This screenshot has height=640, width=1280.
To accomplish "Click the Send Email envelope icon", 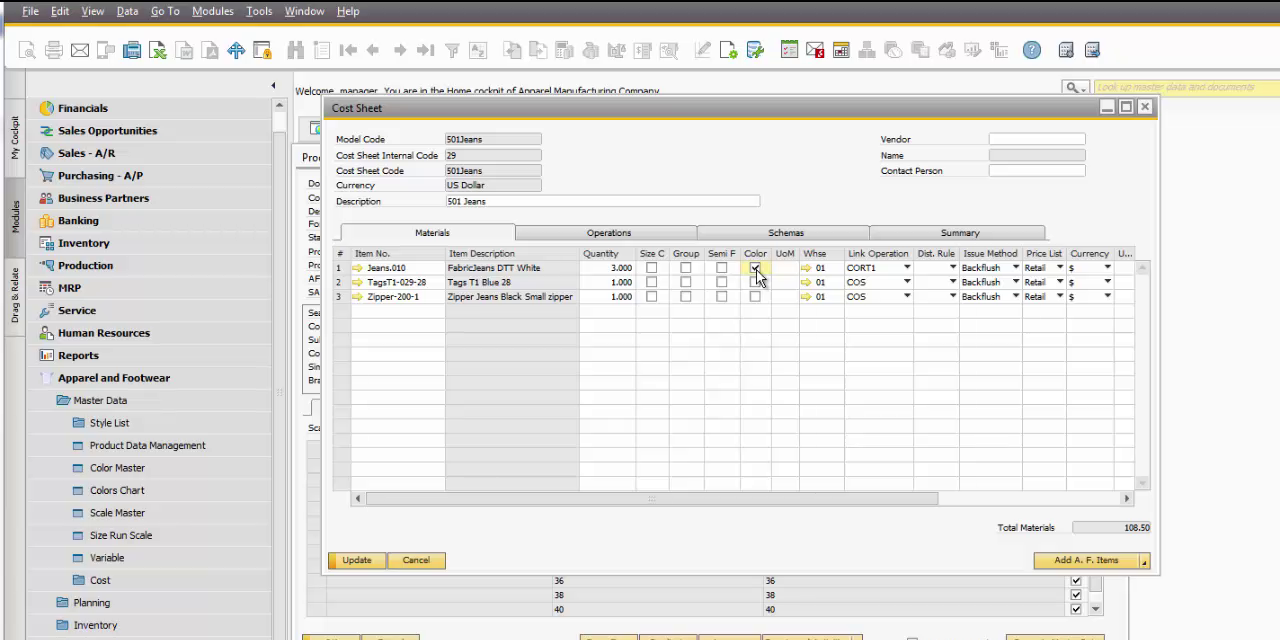I will pos(80,50).
